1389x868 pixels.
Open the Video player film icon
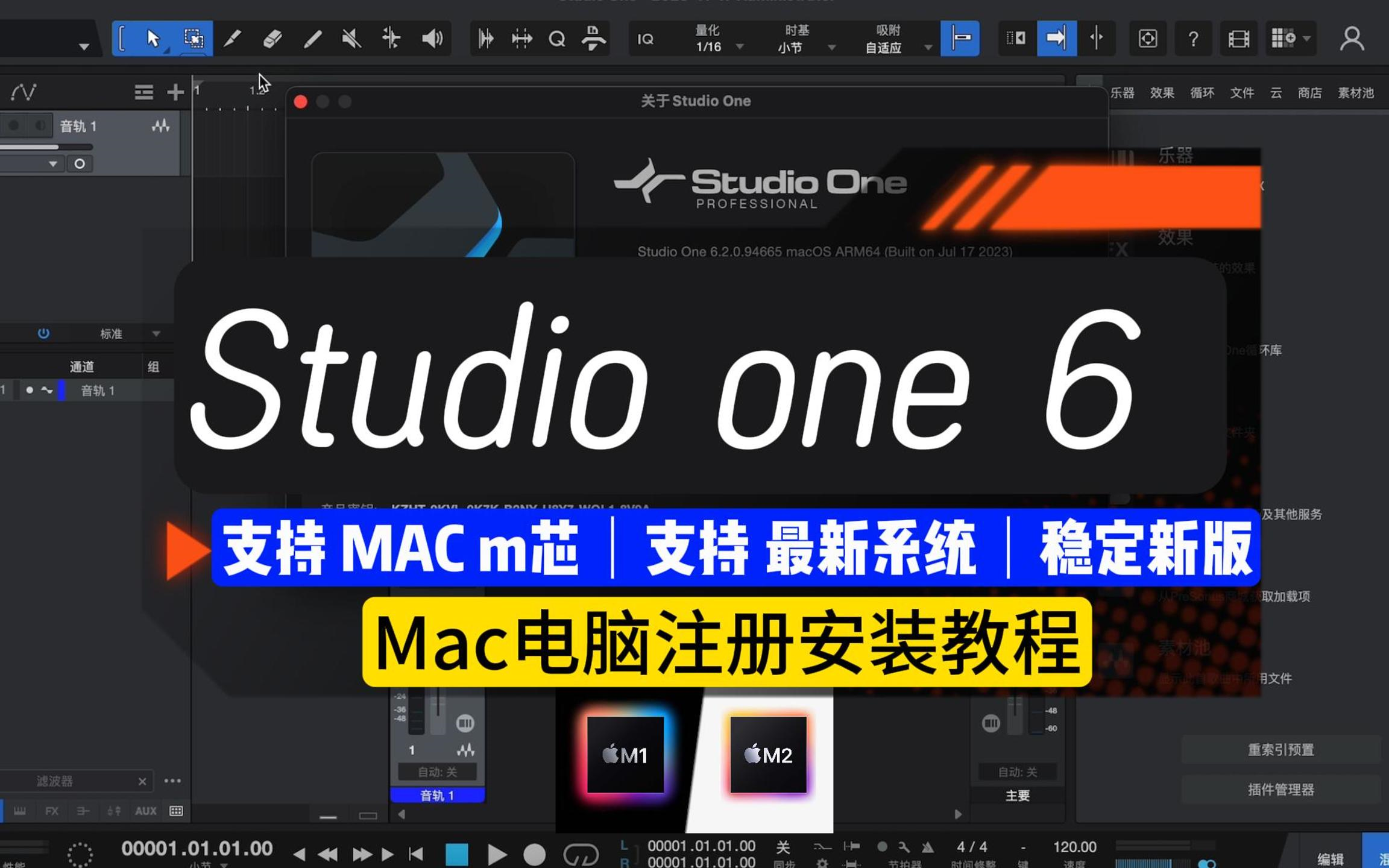click(1238, 39)
